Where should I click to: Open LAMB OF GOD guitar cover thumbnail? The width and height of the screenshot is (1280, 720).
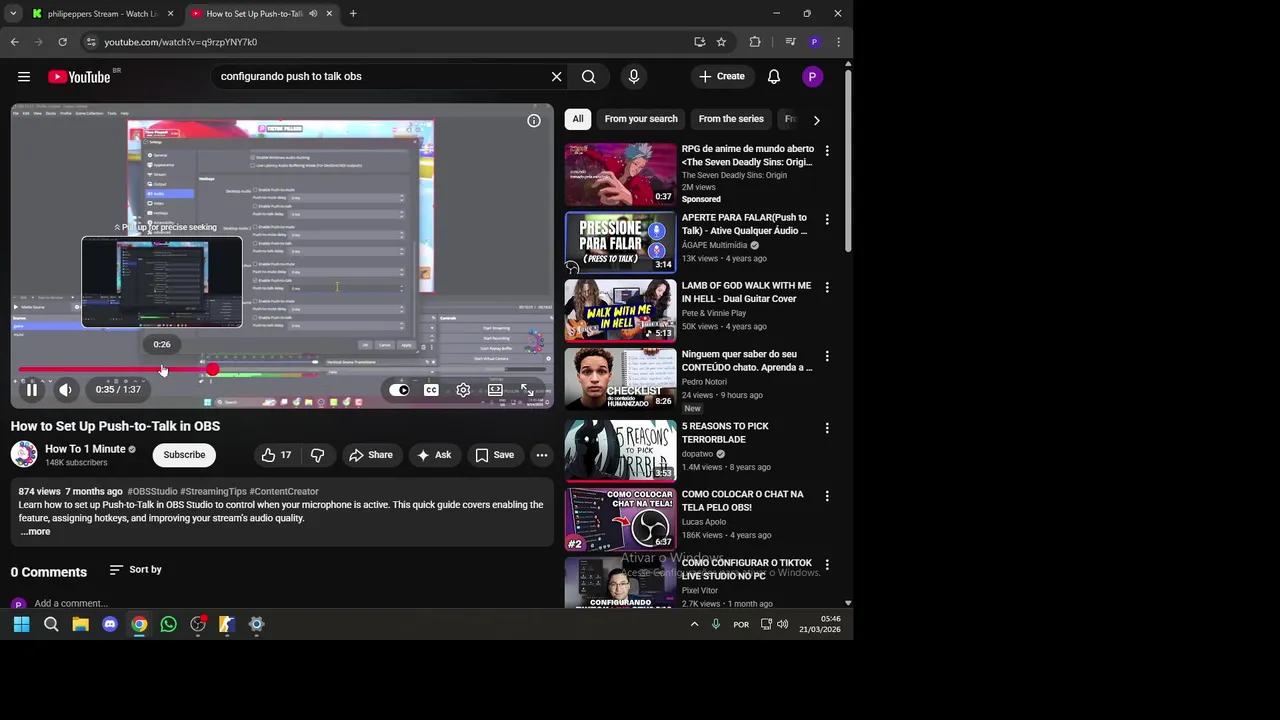(621, 311)
